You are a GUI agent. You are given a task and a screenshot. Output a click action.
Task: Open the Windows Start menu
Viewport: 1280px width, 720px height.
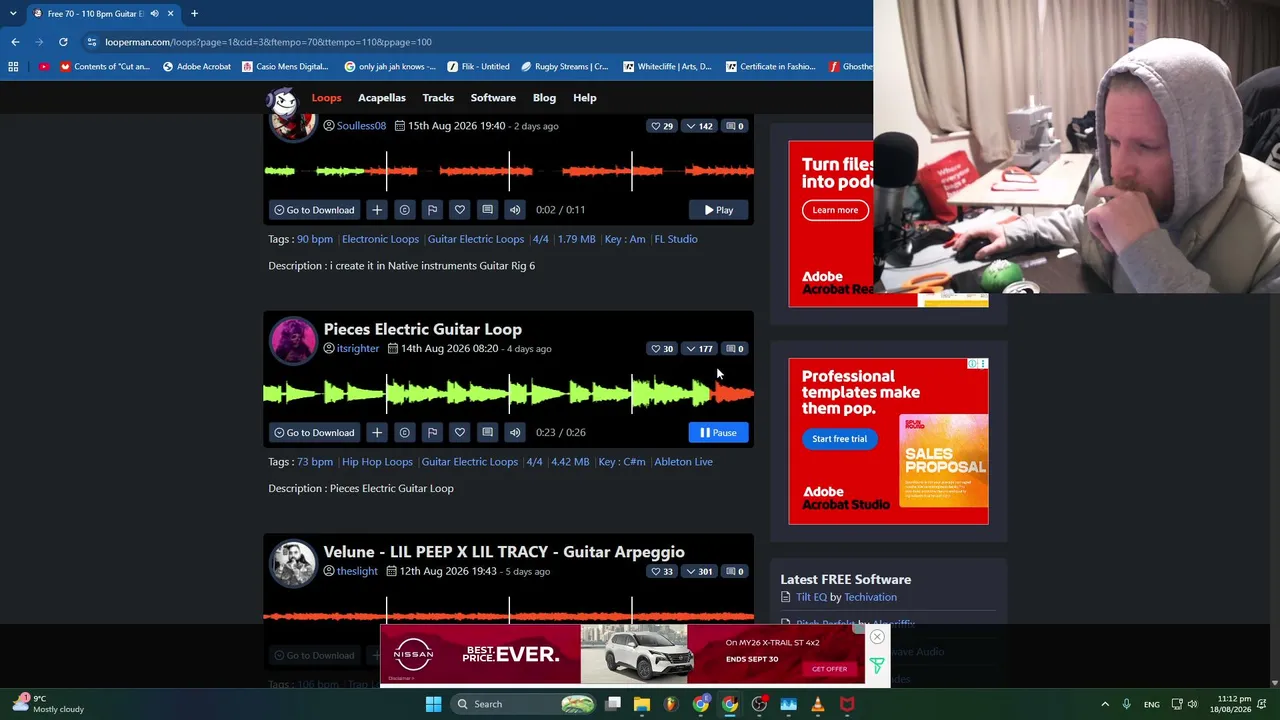pos(433,704)
